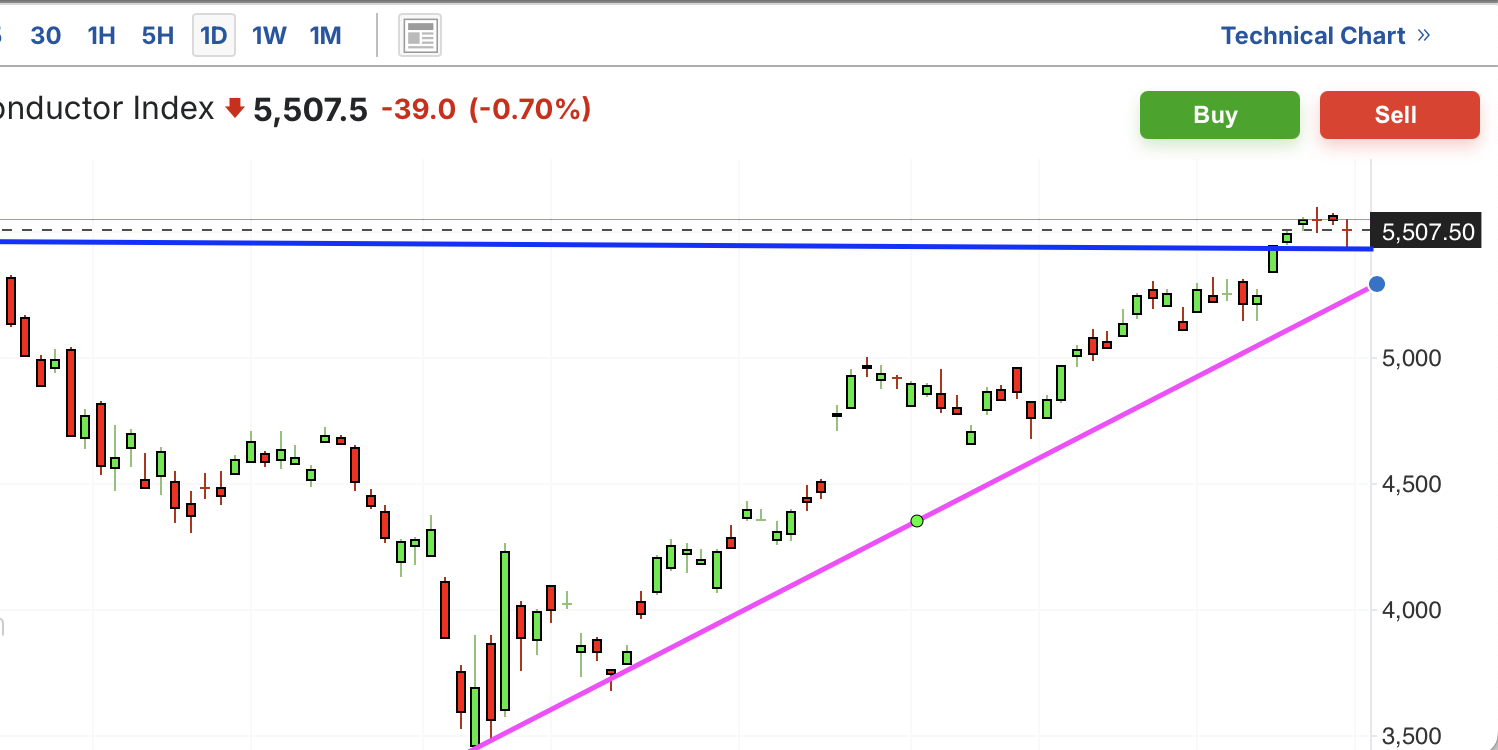
Task: Click the blue endpoint dot of trendline
Action: 1376,285
